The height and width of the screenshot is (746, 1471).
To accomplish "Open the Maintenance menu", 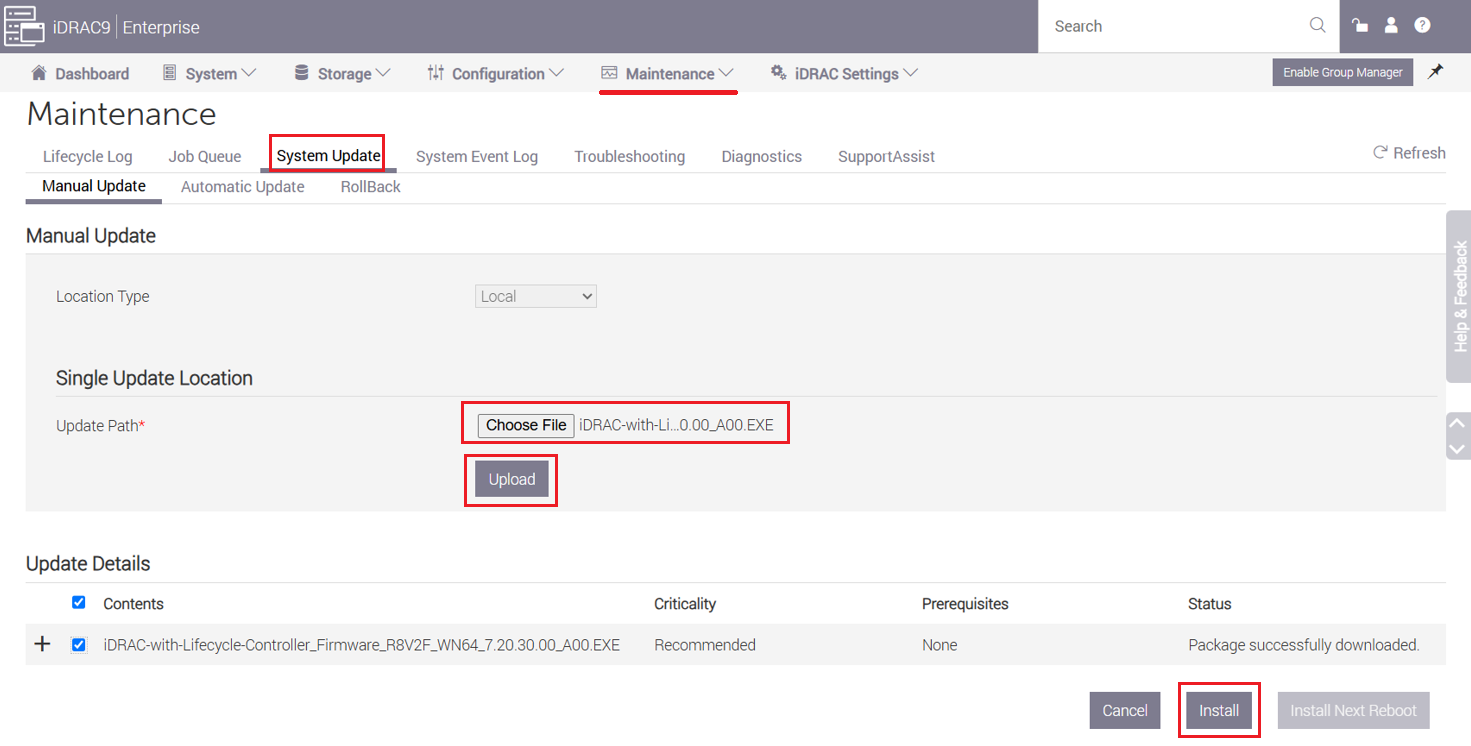I will coord(668,74).
